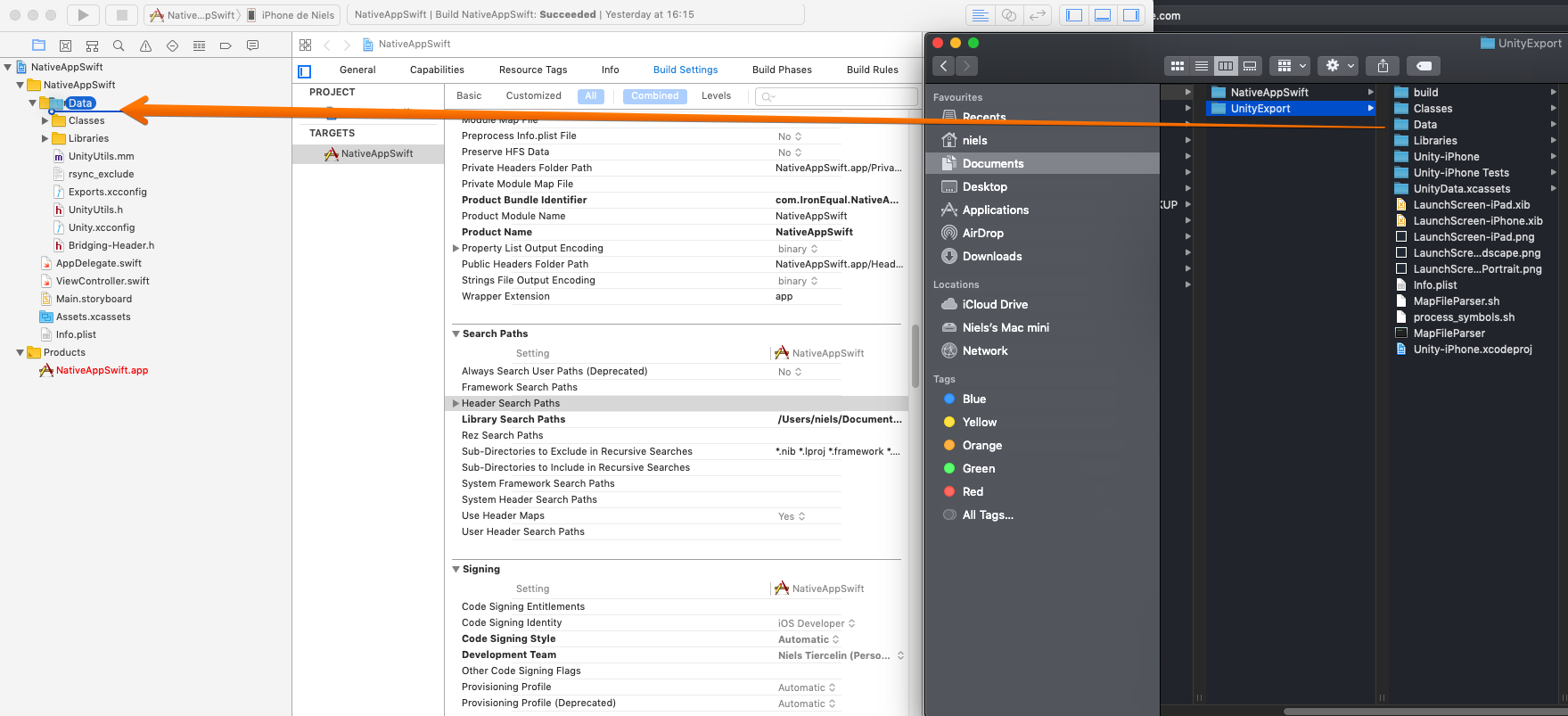Open the Code Signing Style Automatic dropdown
1568x716 pixels.
click(809, 640)
